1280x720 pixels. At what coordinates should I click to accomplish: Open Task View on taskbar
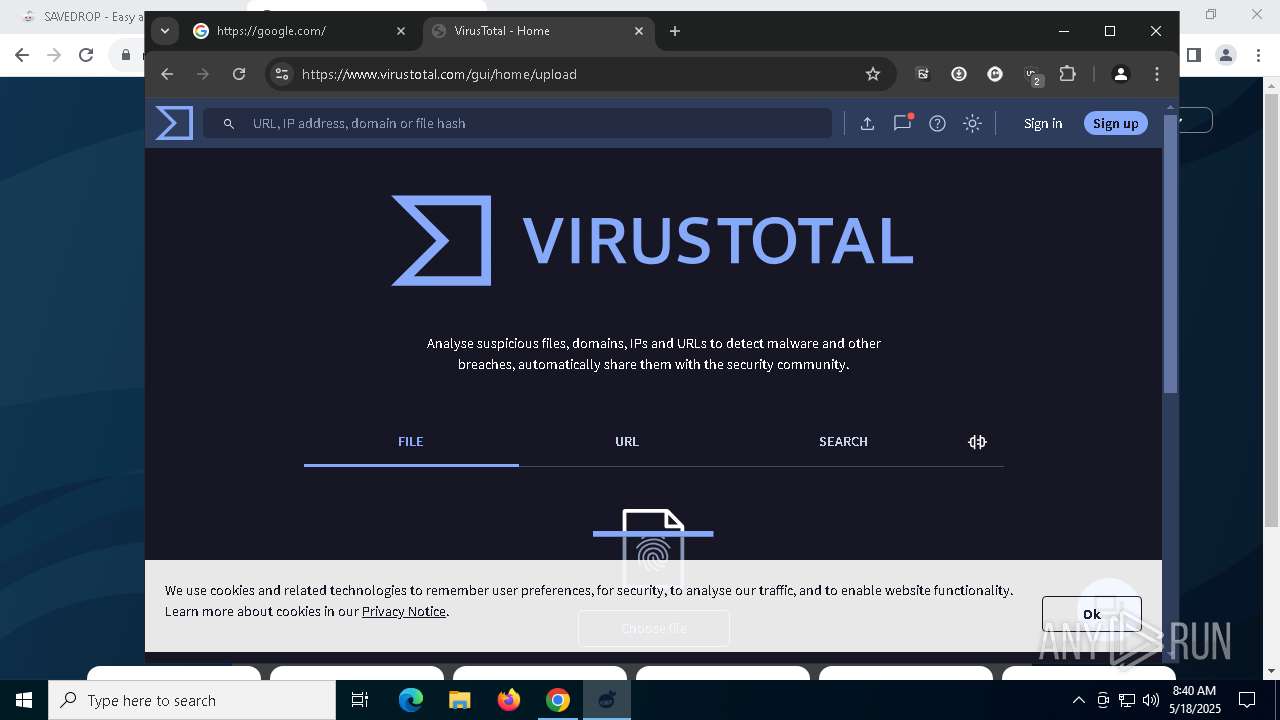pyautogui.click(x=360, y=700)
